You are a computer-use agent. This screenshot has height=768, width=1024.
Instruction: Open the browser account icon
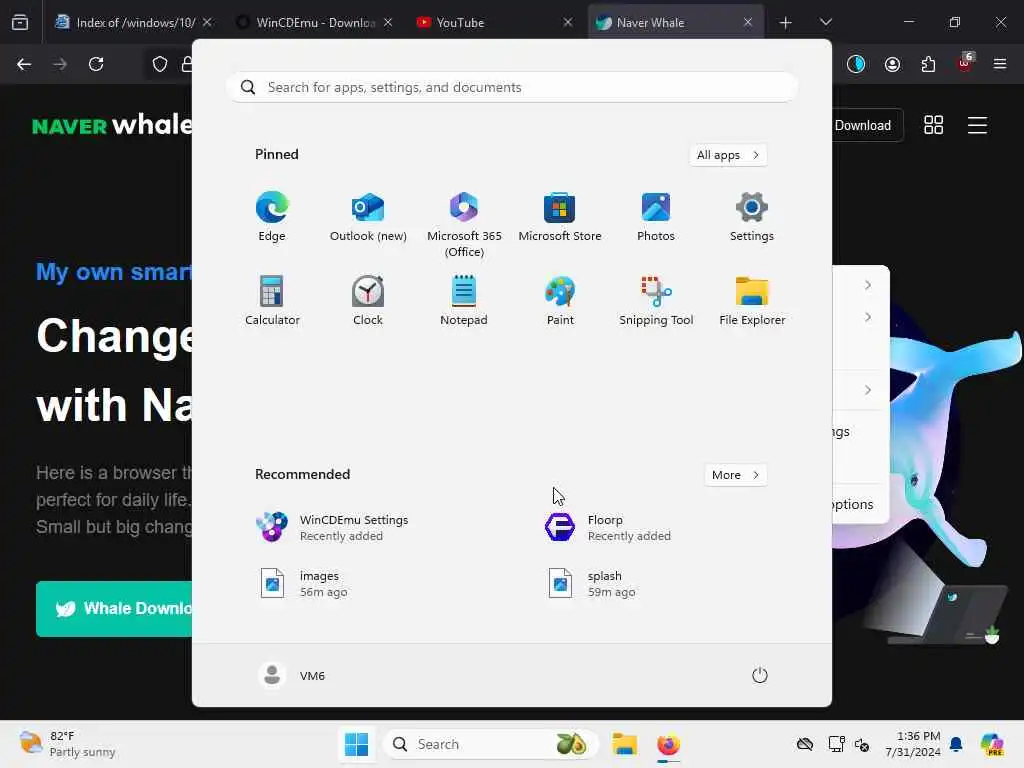coord(892,64)
